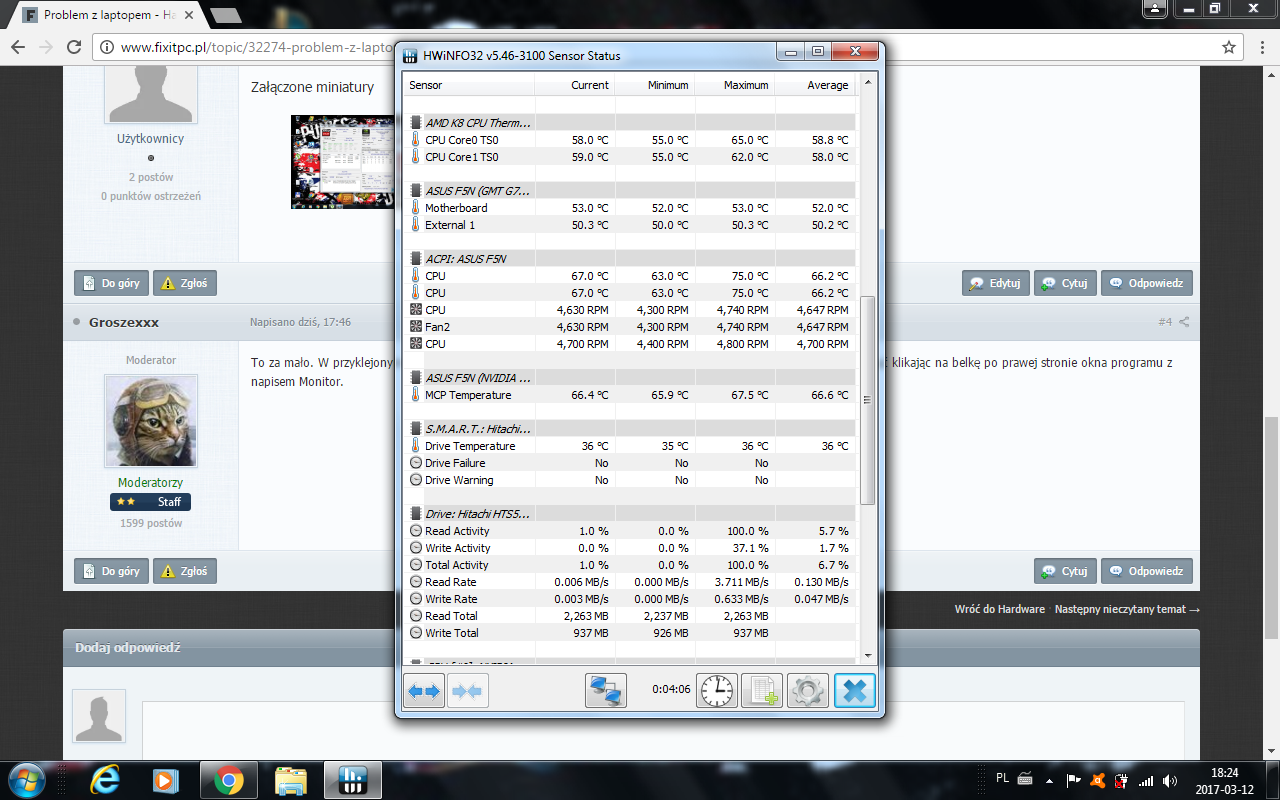Reload the forum page in Chrome
This screenshot has width=1280, height=800.
point(73,47)
